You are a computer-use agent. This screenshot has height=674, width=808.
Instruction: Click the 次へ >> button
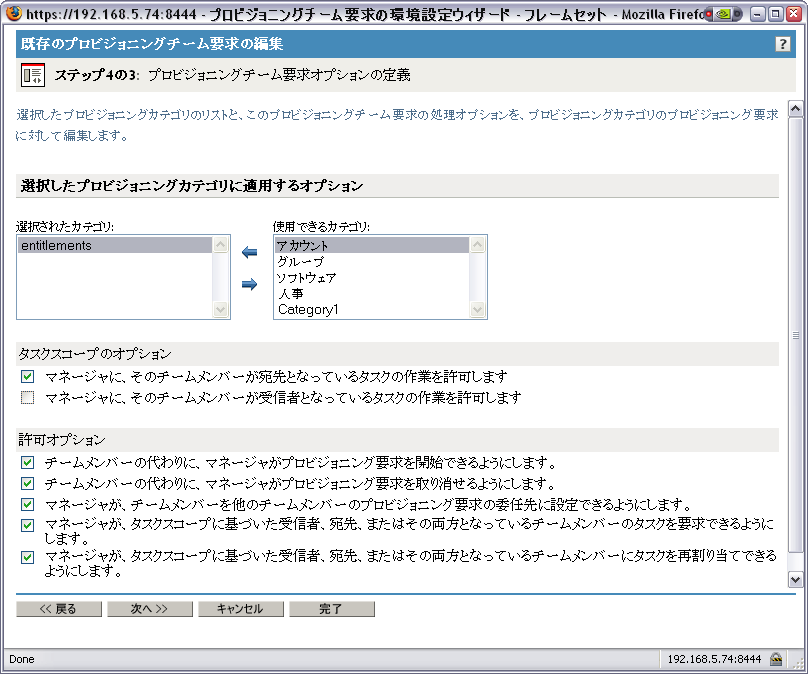pyautogui.click(x=149, y=609)
